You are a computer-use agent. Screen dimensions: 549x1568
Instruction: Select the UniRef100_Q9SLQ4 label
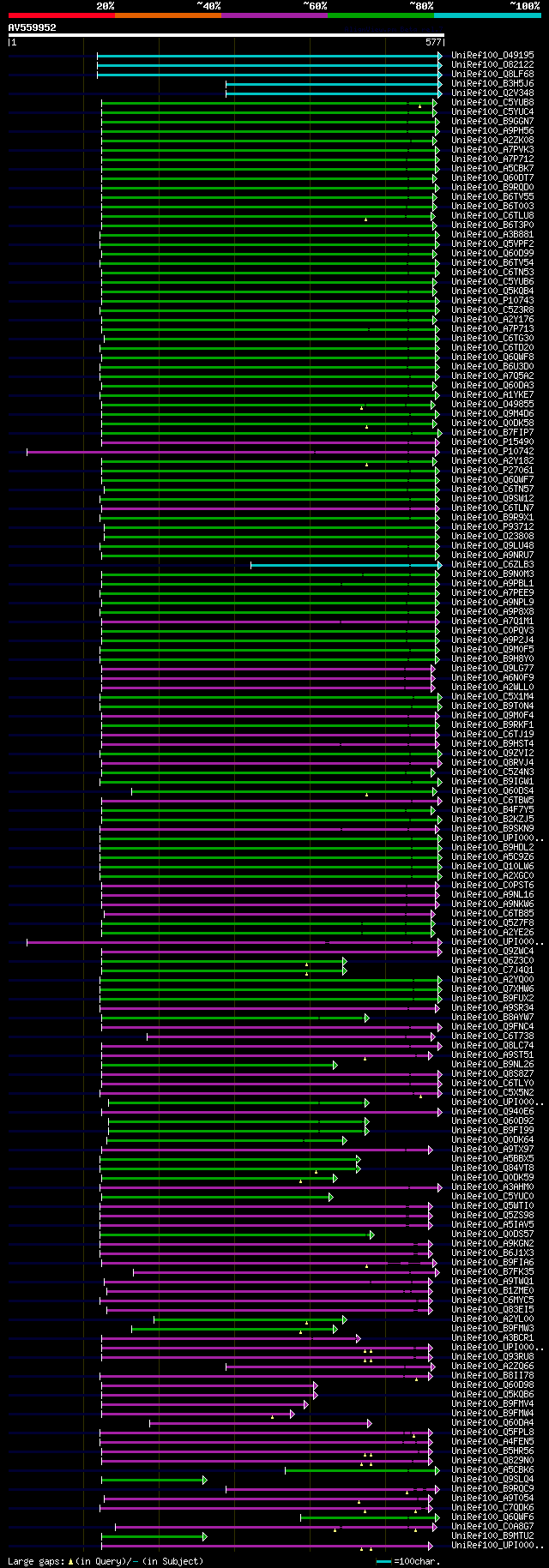[x=492, y=1480]
